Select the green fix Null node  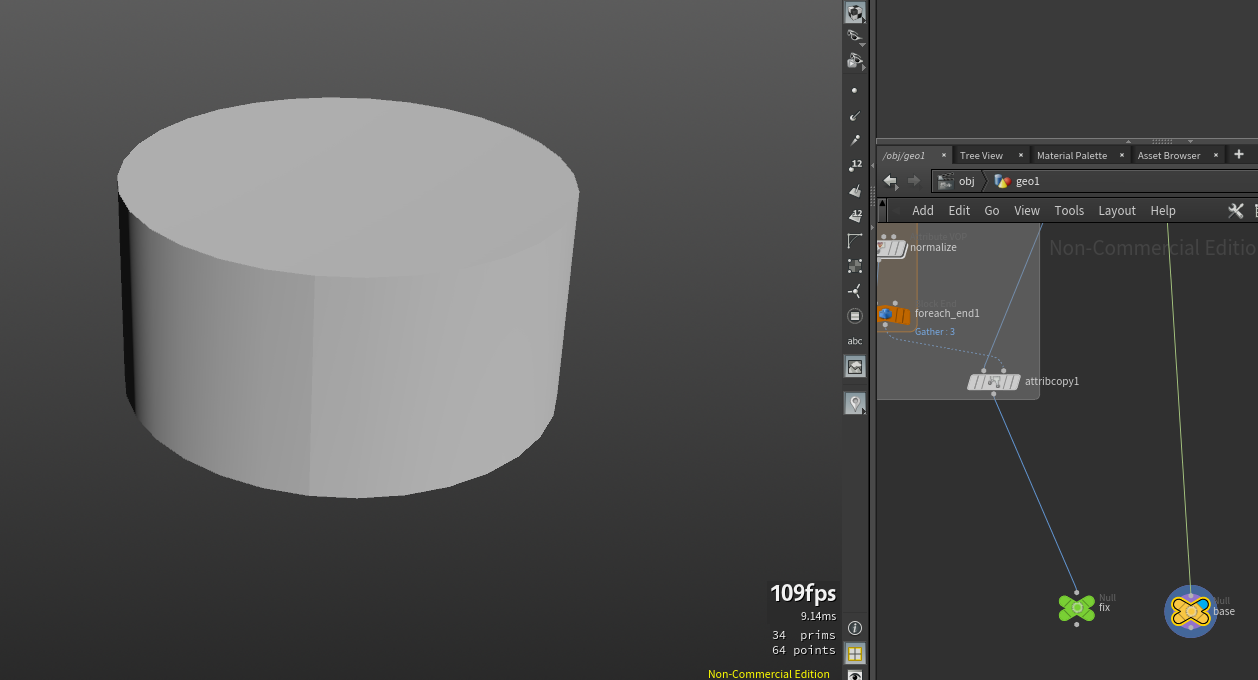tap(1077, 607)
